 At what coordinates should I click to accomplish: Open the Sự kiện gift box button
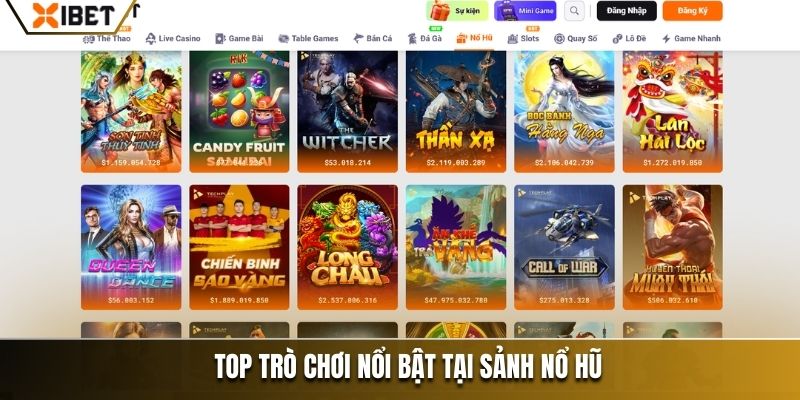(x=457, y=11)
